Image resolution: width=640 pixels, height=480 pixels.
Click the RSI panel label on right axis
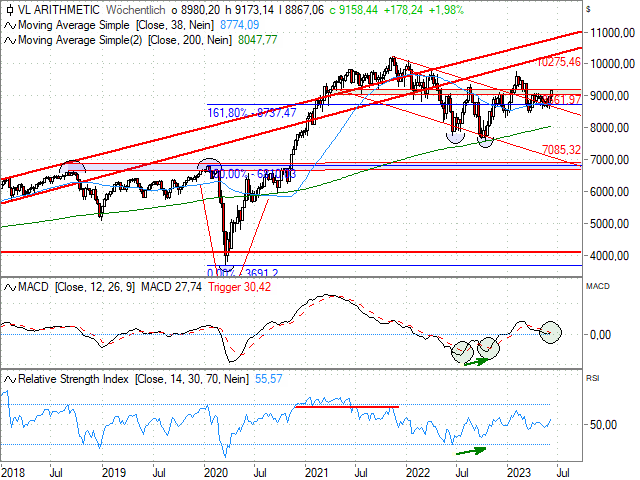[592, 378]
